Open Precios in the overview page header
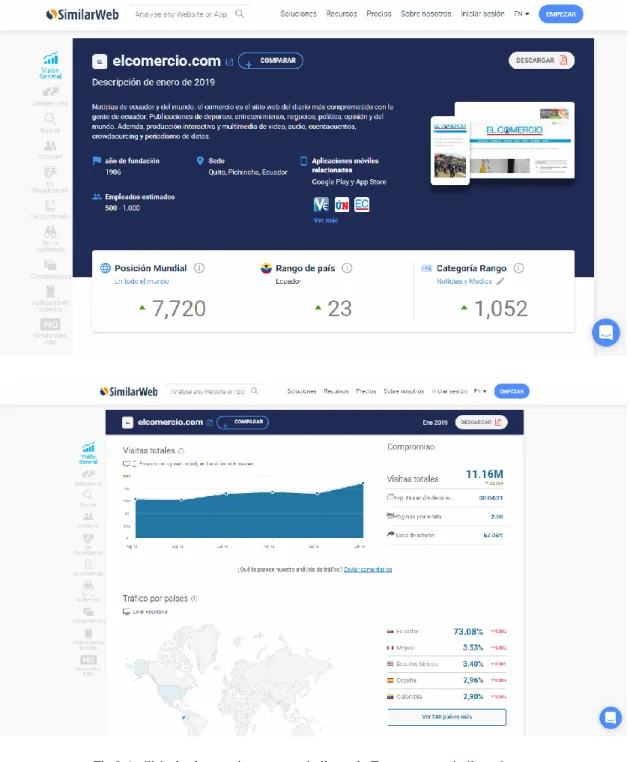This screenshot has width=630, height=762. pyautogui.click(x=379, y=14)
